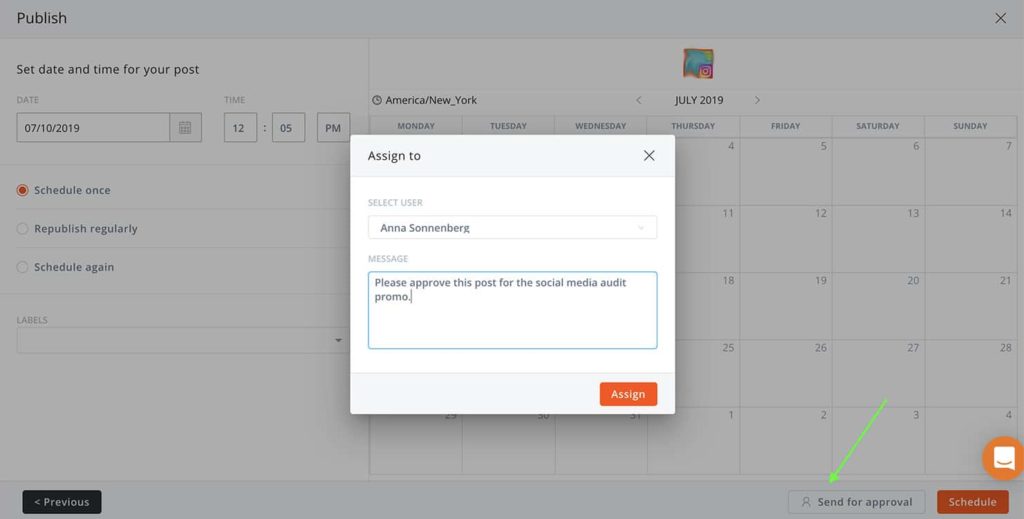This screenshot has height=519, width=1024.
Task: Toggle the PM time period selector
Action: (333, 128)
